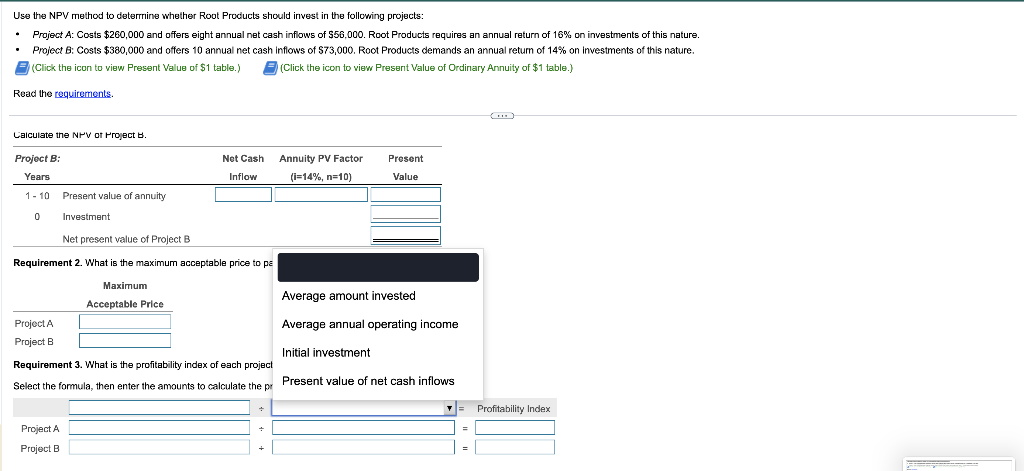This screenshot has height=471, width=1024.
Task: Click Project B denominator input field
Action: click(363, 447)
